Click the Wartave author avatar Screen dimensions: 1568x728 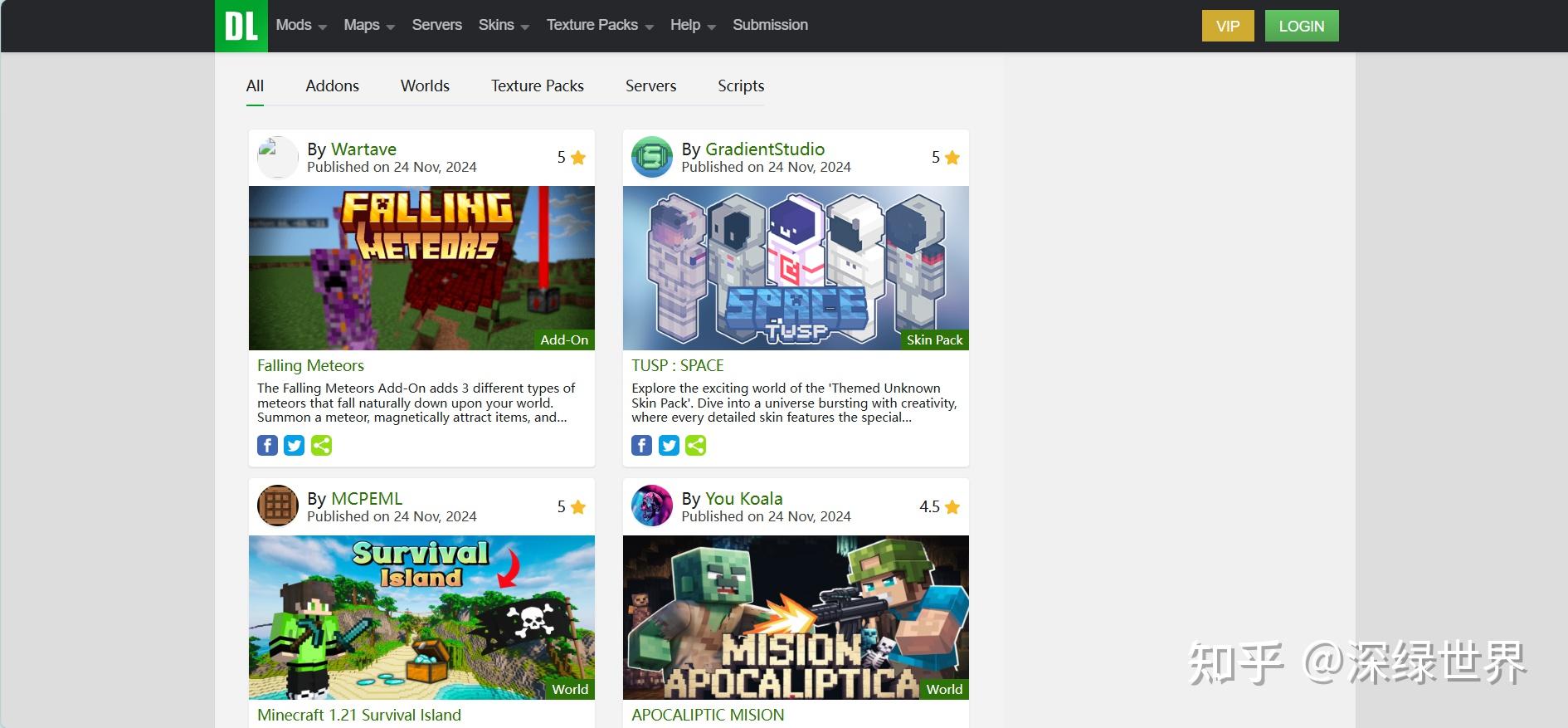pos(278,157)
